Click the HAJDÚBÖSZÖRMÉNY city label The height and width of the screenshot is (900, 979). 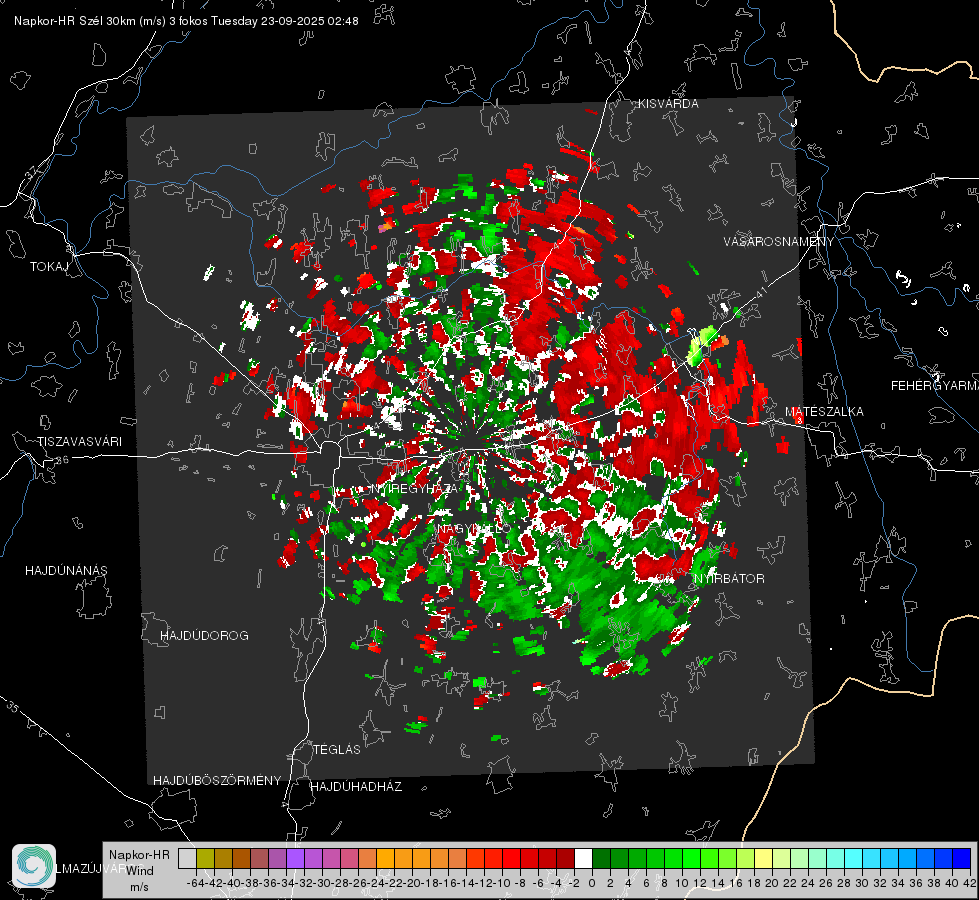point(217,781)
